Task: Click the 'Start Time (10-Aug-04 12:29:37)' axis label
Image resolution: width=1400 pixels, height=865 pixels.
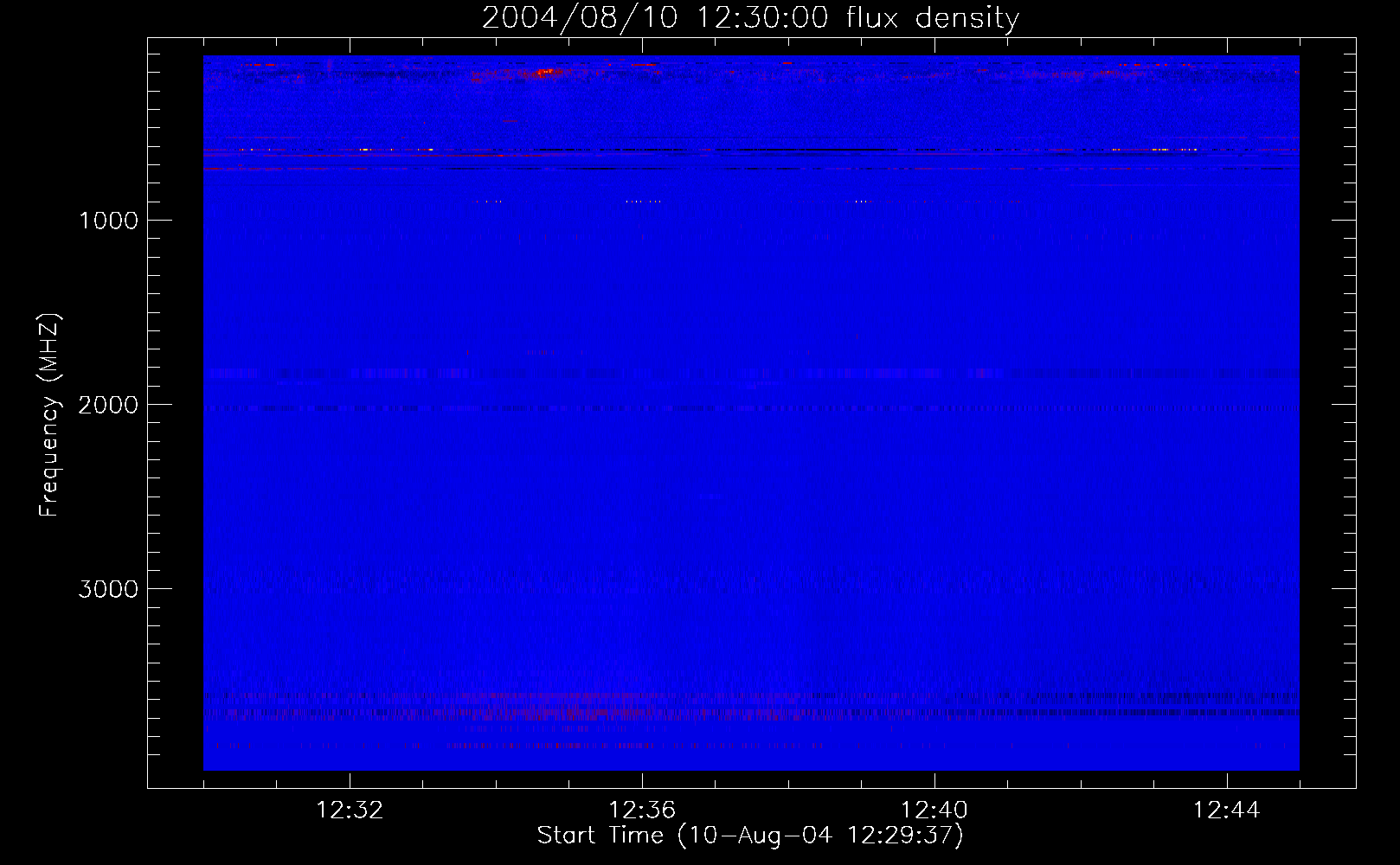Action: (750, 836)
